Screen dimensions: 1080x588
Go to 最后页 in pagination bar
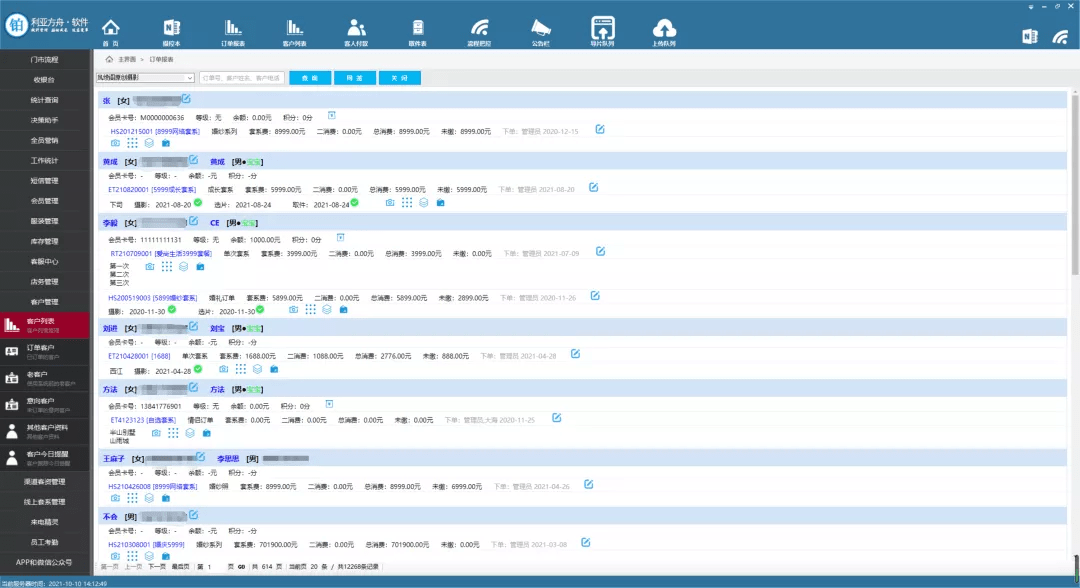[x=180, y=567]
